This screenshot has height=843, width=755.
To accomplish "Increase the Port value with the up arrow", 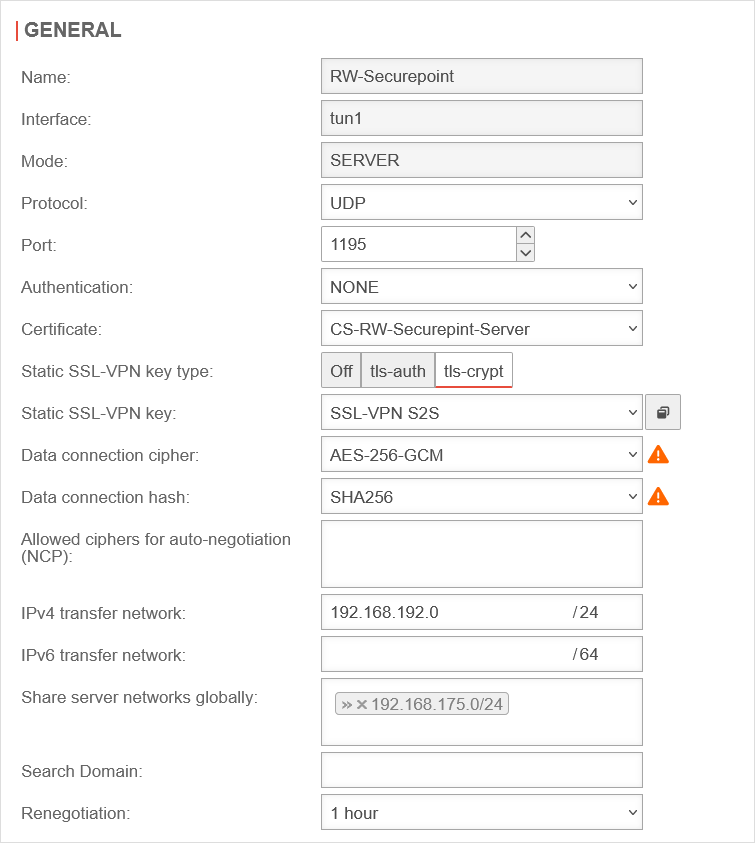I will (526, 234).
